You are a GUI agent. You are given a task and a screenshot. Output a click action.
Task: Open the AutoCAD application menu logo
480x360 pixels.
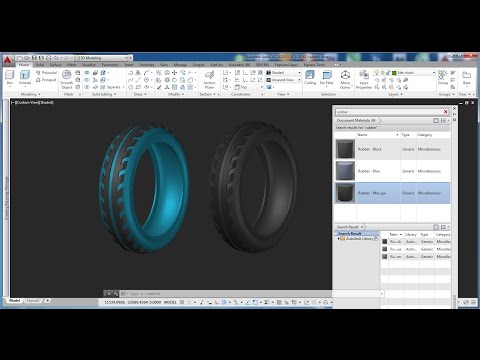(7, 60)
